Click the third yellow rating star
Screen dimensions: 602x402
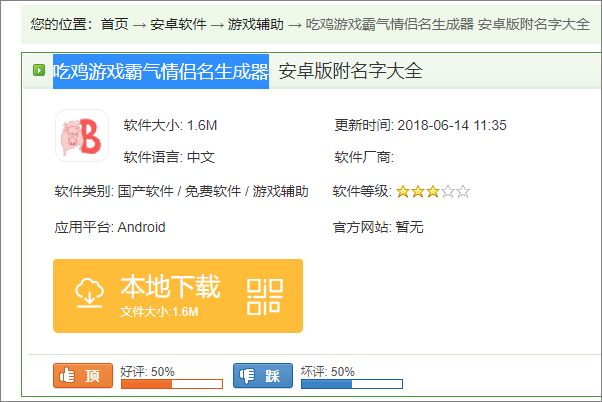[x=433, y=191]
